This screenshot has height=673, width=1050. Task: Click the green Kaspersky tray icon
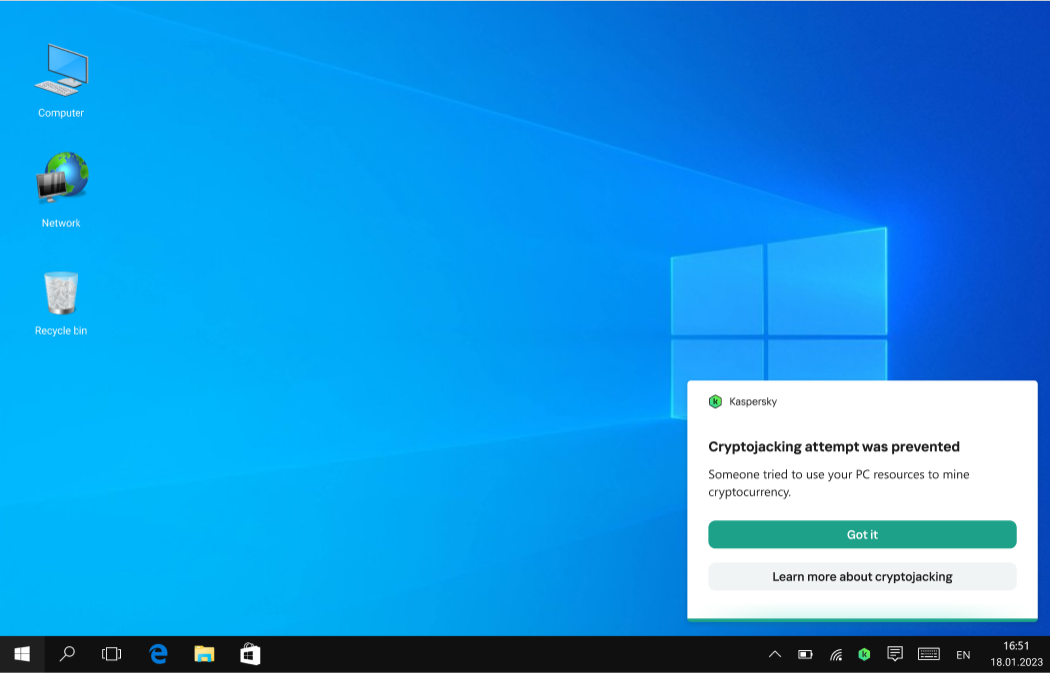point(864,654)
